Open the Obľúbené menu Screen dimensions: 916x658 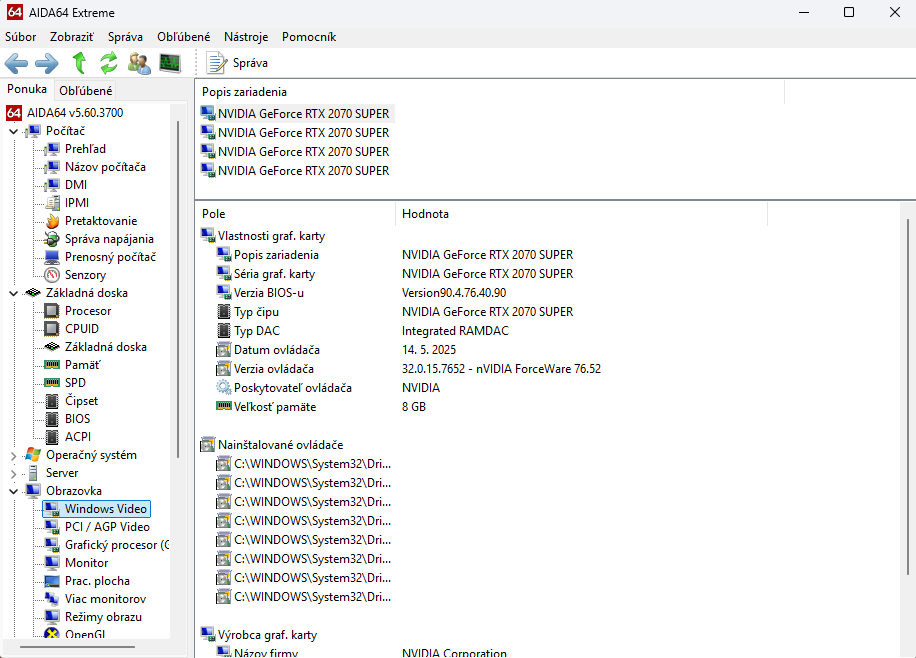183,37
